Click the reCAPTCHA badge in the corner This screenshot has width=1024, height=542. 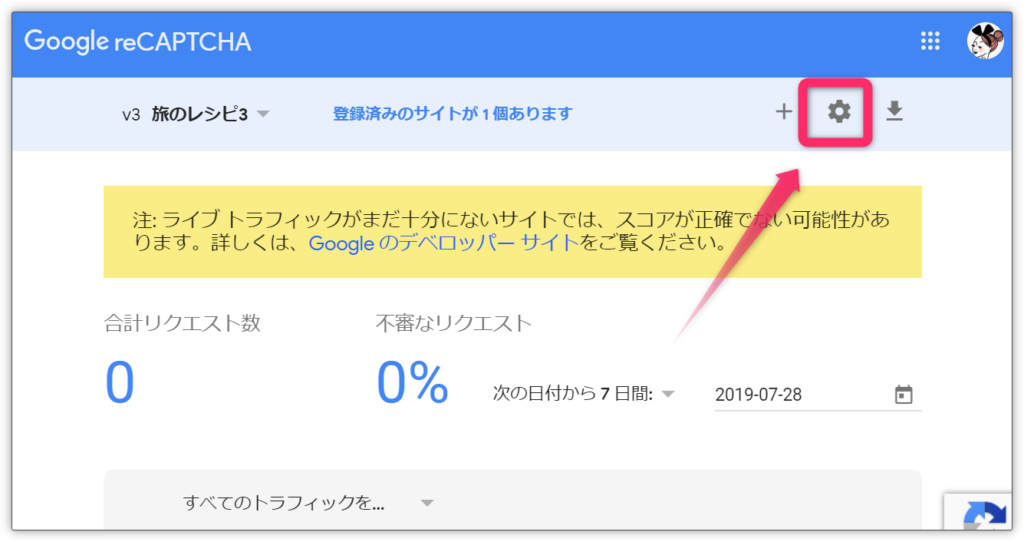pos(982,514)
